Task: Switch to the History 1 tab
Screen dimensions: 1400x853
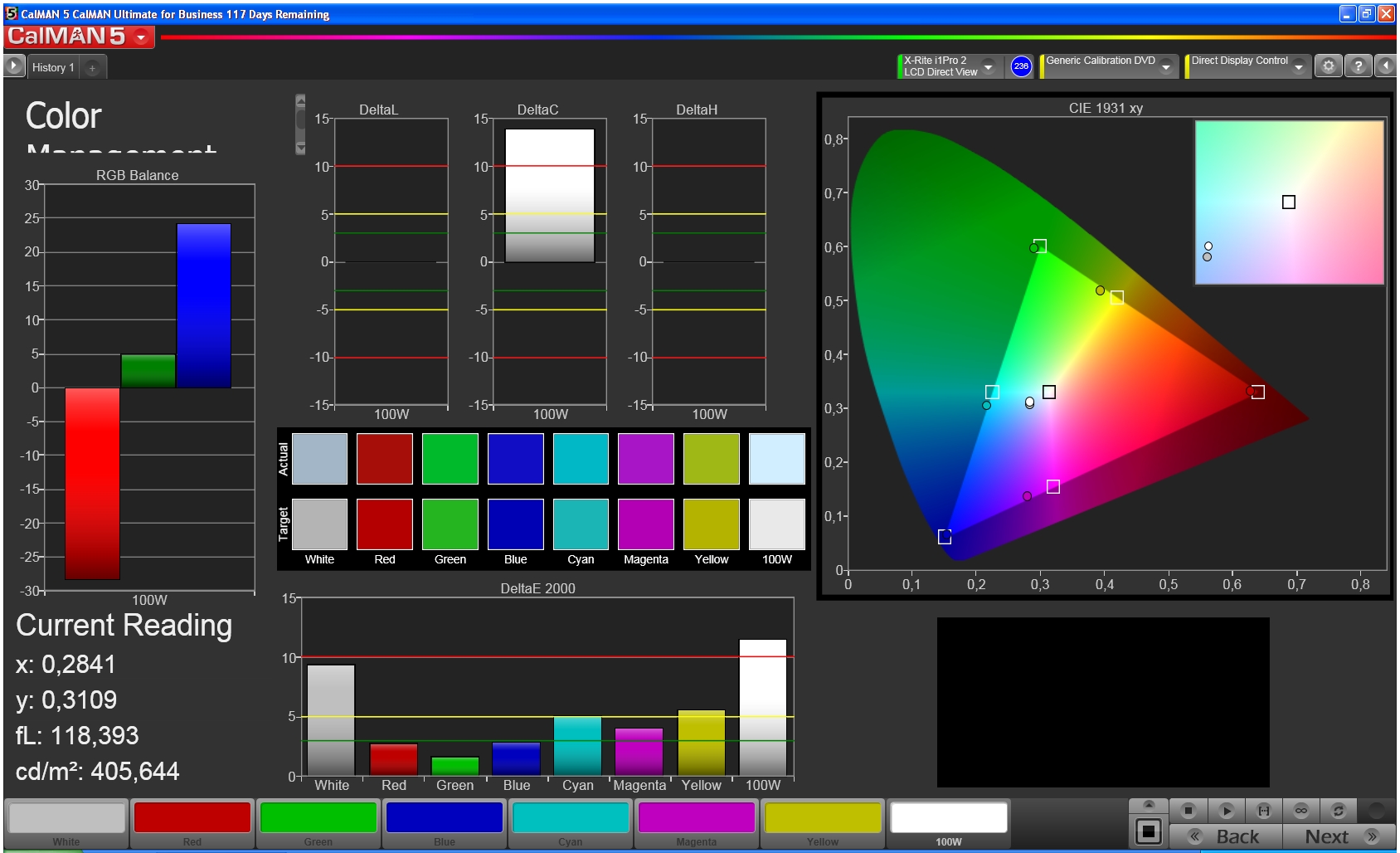Action: click(53, 67)
